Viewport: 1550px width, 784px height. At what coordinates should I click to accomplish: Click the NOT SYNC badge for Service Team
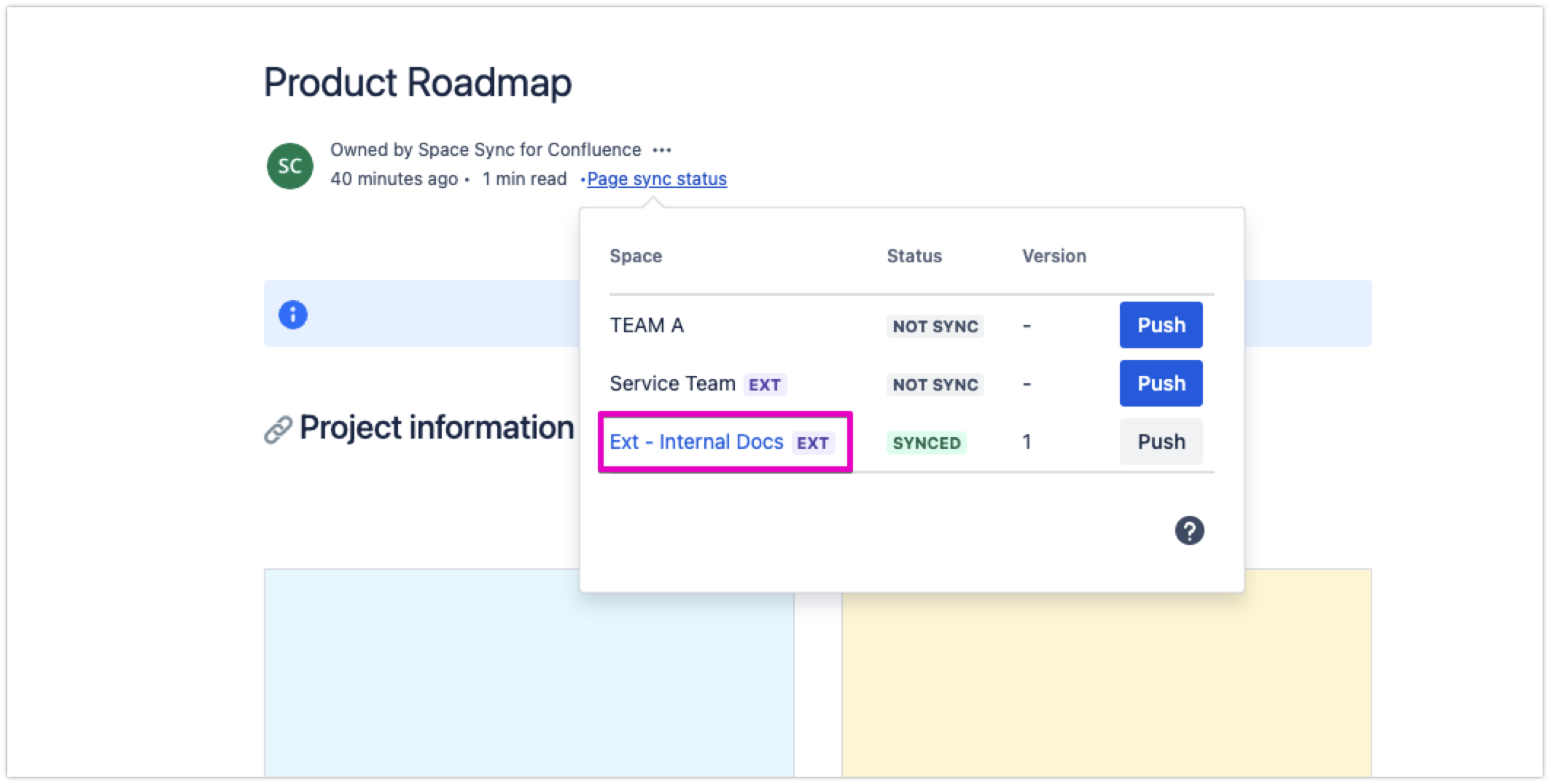point(935,385)
